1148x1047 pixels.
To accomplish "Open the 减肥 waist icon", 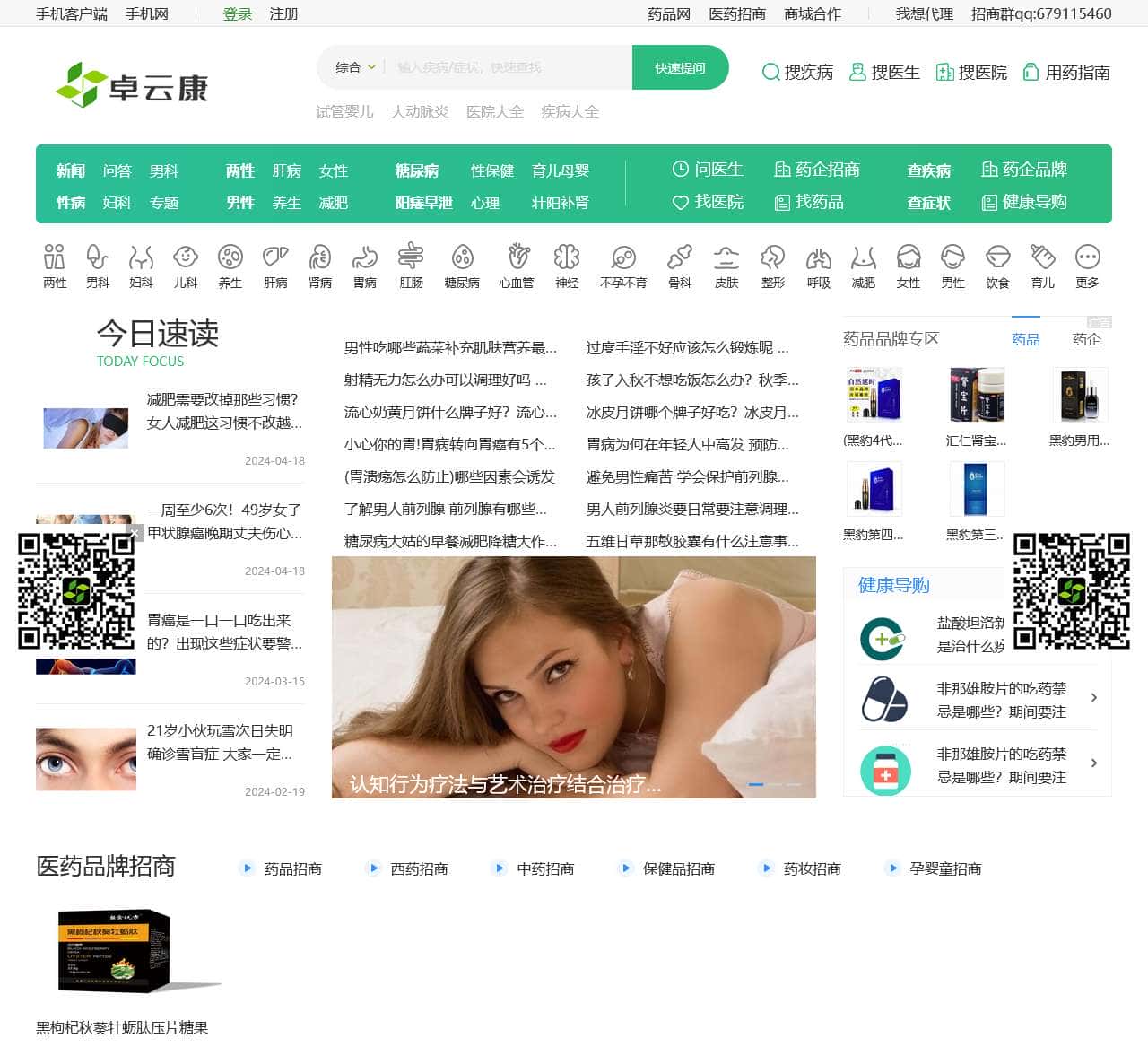I will (863, 257).
